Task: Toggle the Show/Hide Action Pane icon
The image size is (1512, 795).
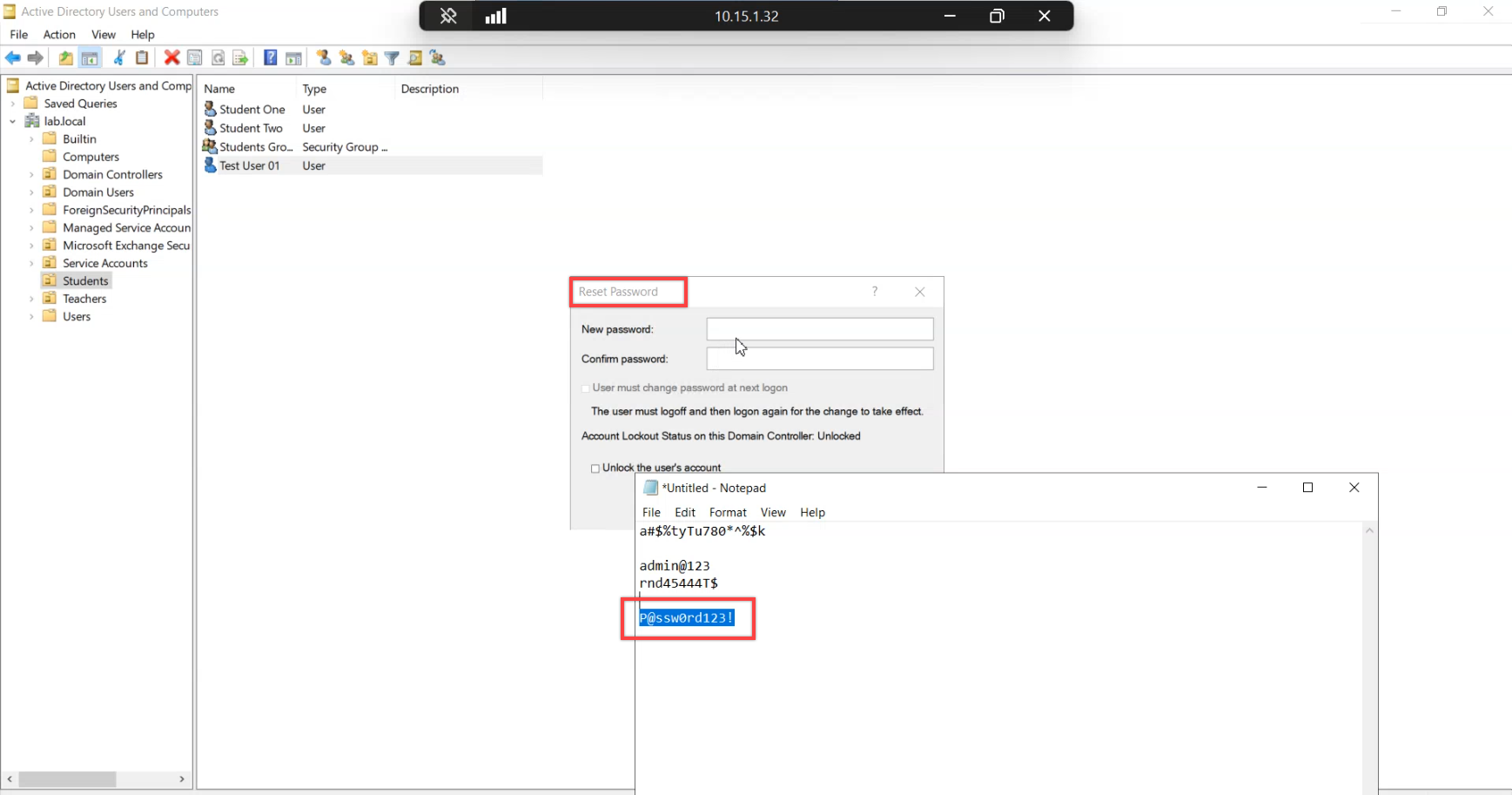Action: [x=293, y=57]
